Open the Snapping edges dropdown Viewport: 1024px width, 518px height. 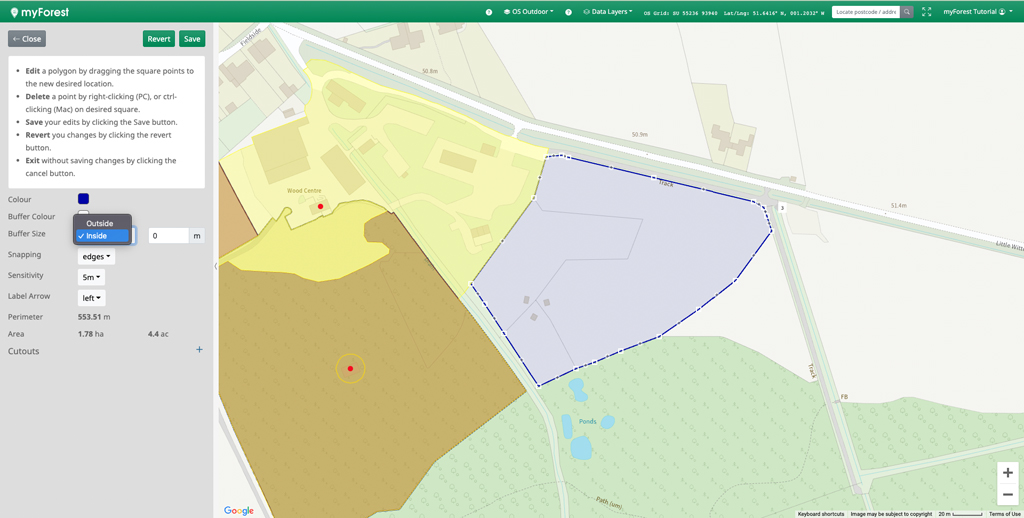(96, 256)
